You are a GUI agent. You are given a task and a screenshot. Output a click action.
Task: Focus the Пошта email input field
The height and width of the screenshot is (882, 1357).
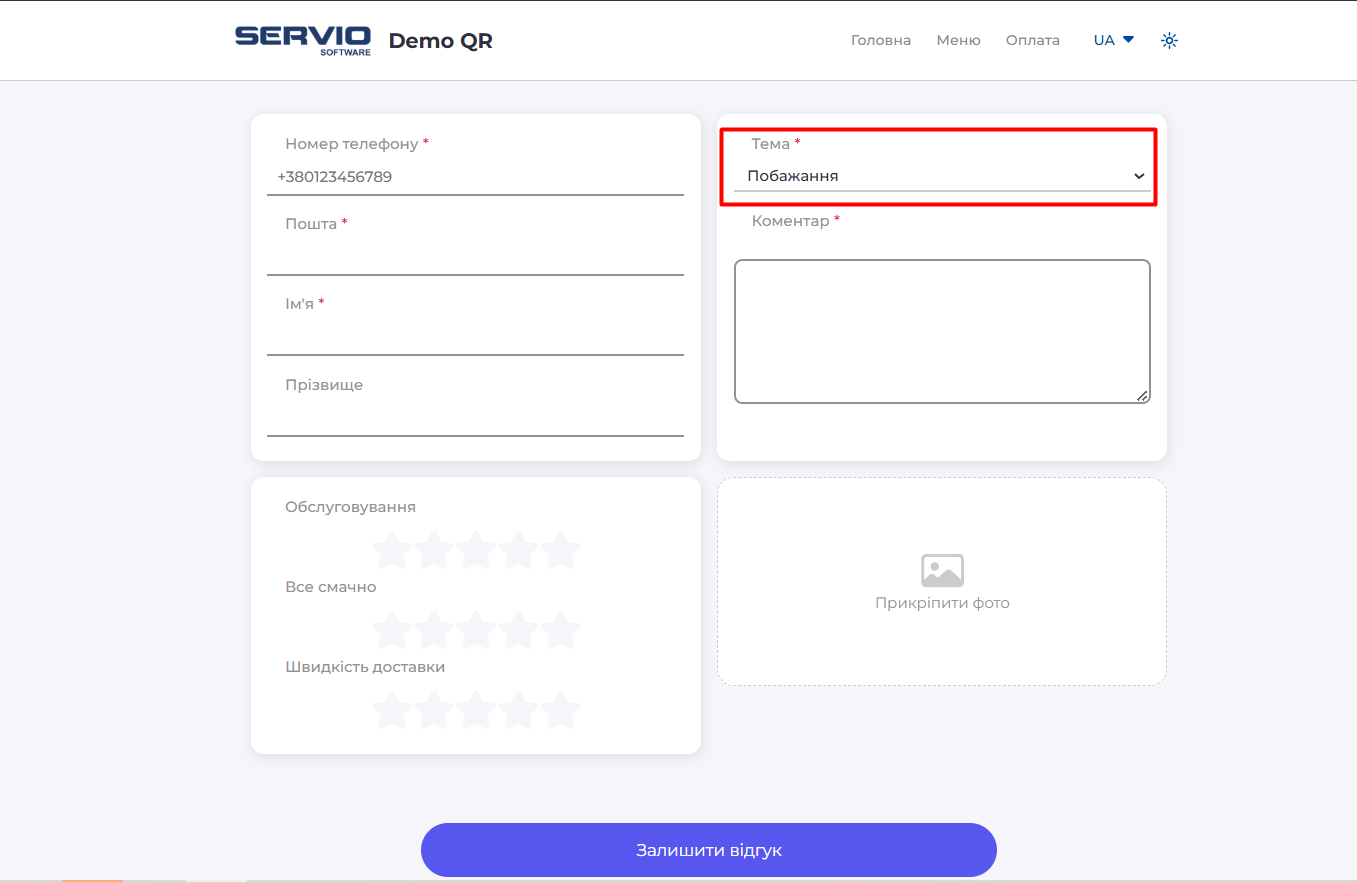(475, 257)
